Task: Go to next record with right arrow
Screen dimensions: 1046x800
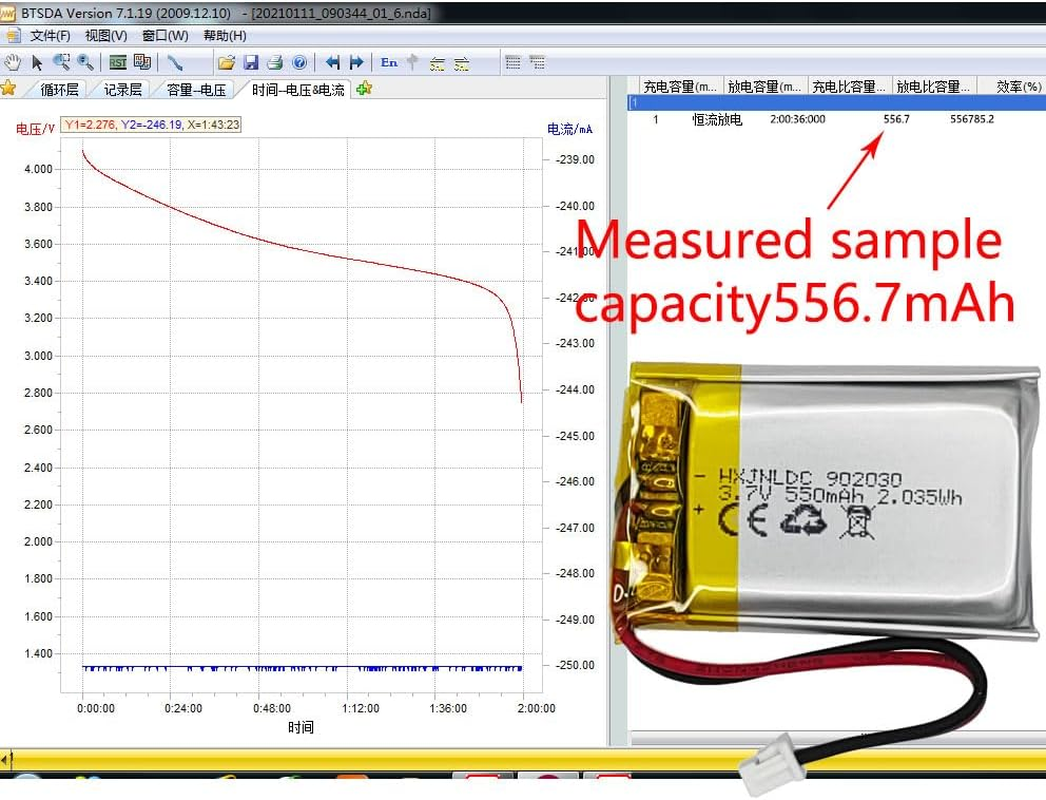Action: click(356, 62)
